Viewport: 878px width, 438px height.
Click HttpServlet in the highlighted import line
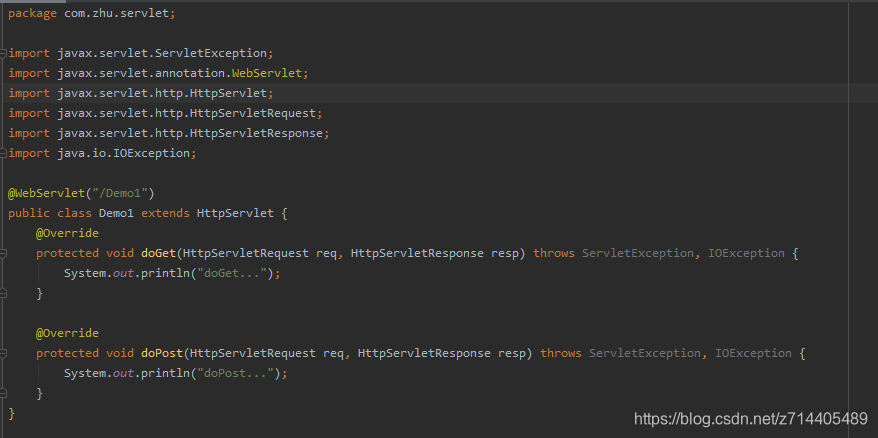click(x=228, y=93)
